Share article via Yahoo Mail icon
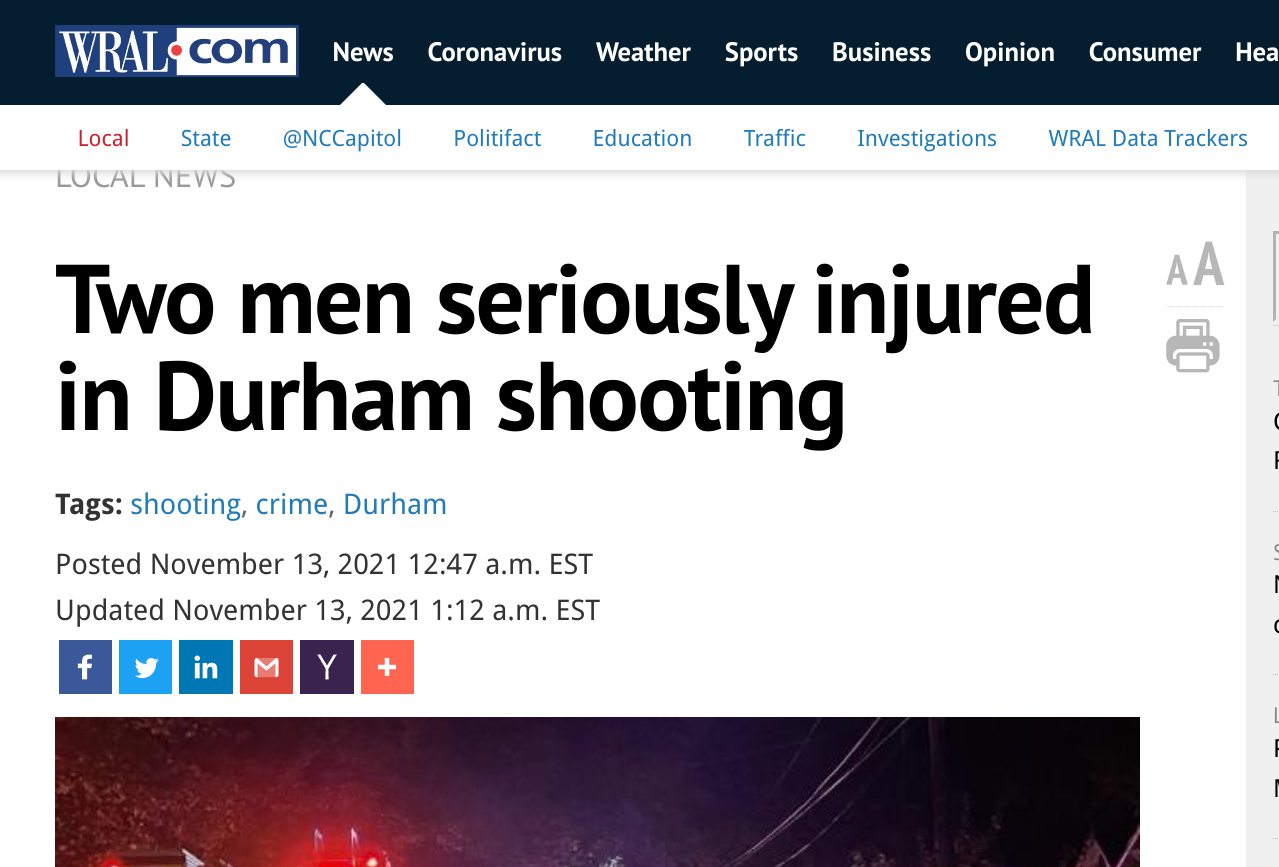This screenshot has height=867, width=1279. [327, 667]
